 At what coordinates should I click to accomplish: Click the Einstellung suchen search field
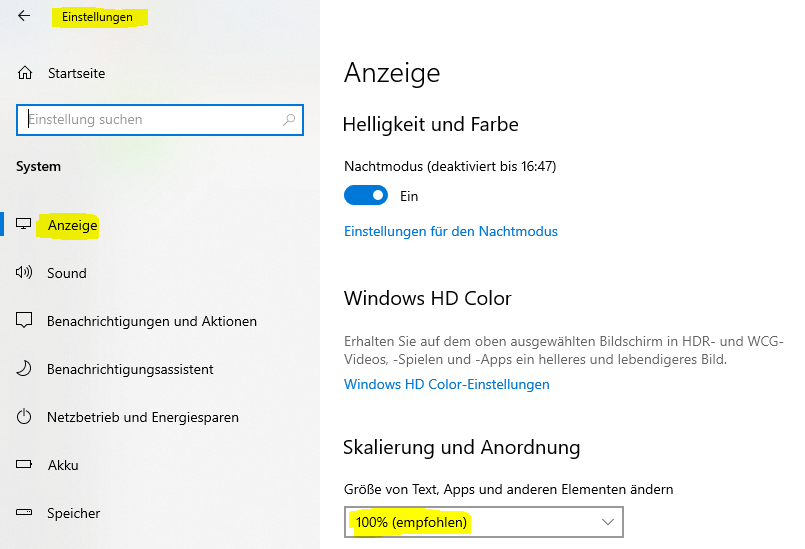click(150, 120)
